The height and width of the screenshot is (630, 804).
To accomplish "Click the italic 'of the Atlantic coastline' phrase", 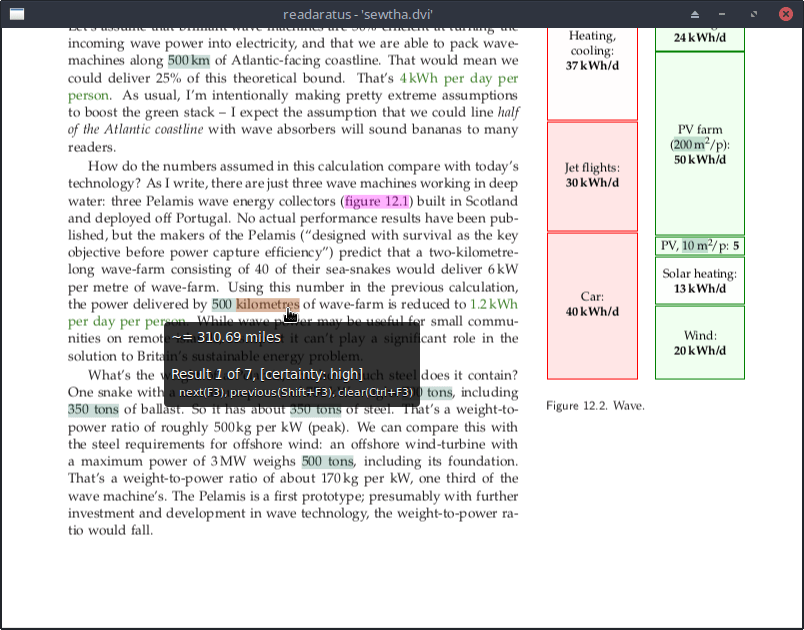I will 136,129.
